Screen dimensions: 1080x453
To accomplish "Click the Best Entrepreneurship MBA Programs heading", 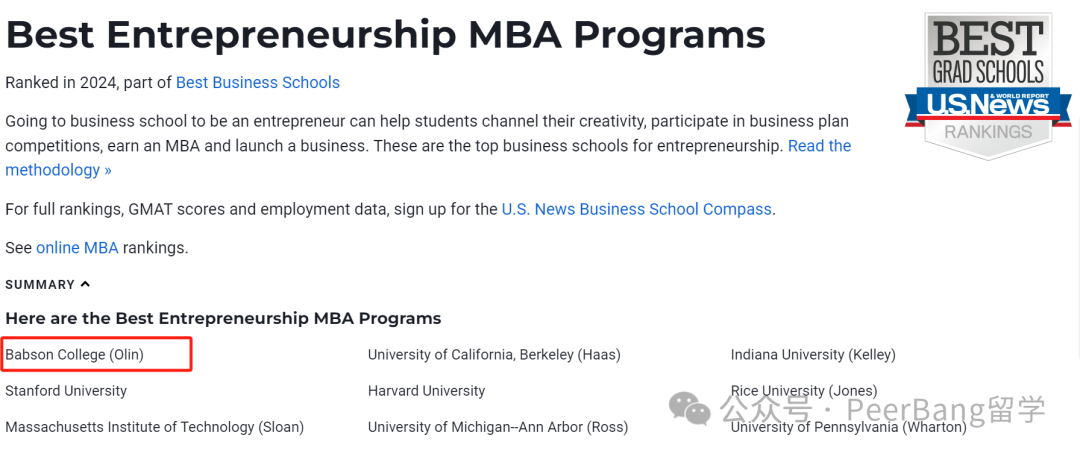I will (x=386, y=34).
